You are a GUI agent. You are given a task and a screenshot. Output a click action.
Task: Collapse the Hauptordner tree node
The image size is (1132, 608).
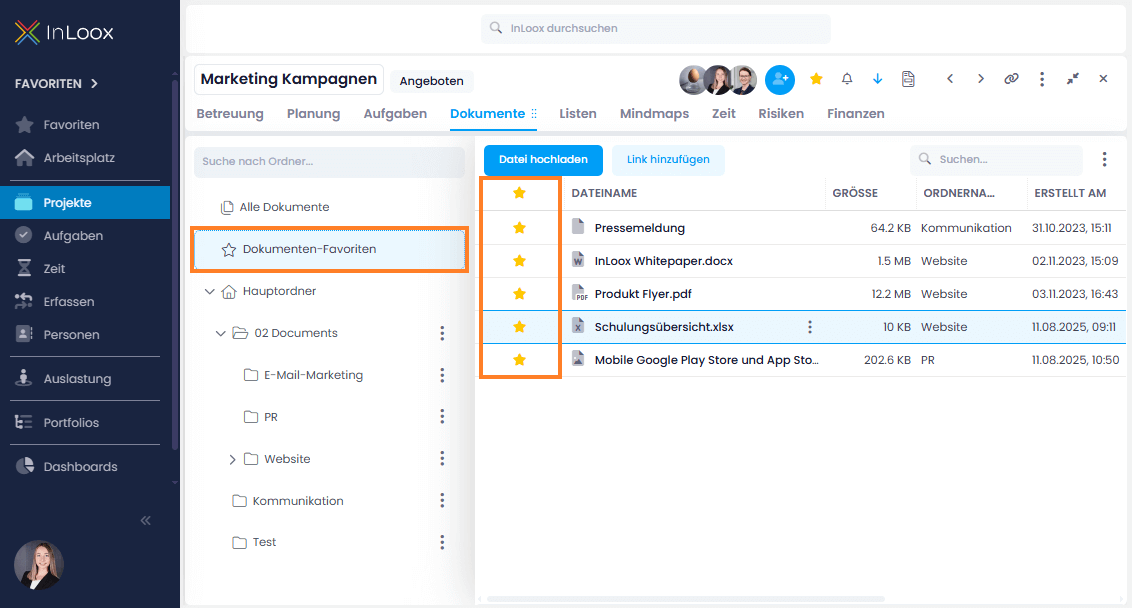coord(209,291)
